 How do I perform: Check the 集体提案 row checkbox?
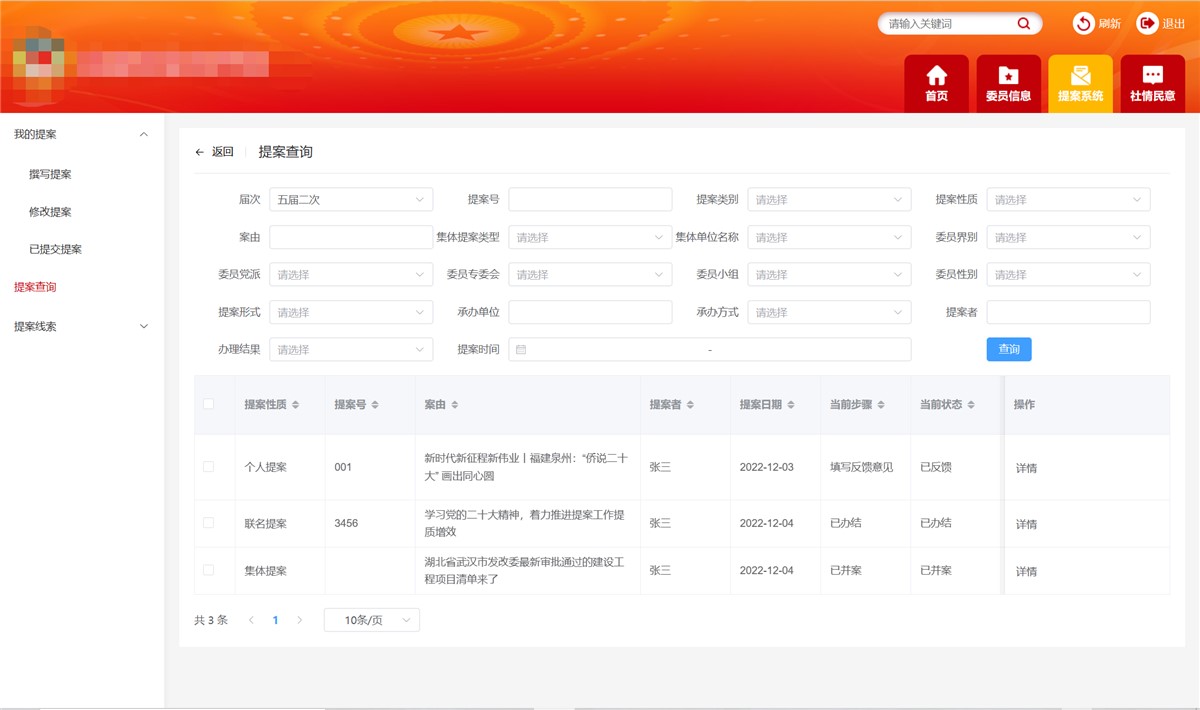point(208,570)
